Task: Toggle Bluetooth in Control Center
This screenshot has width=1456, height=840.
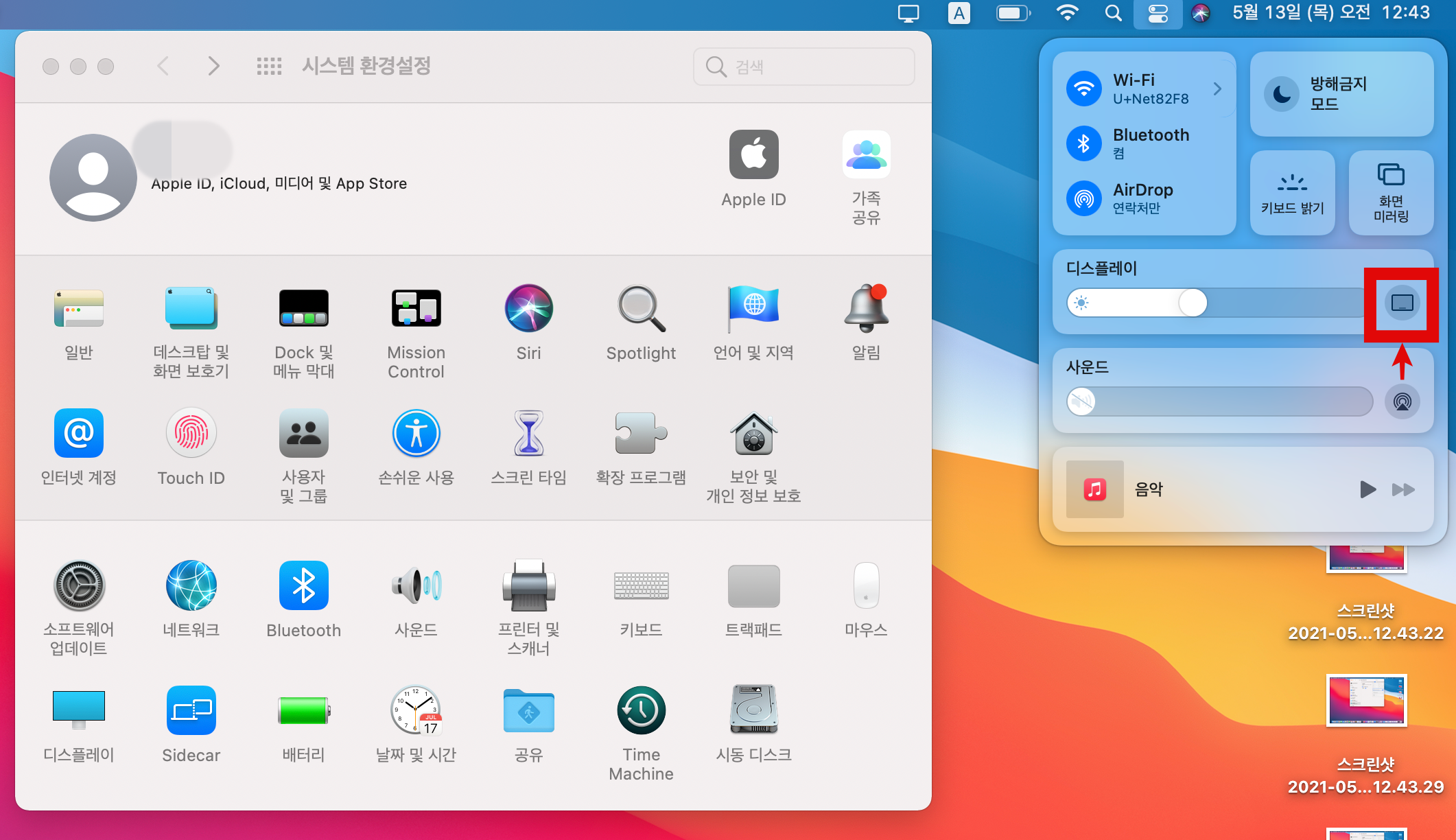Action: (x=1084, y=143)
